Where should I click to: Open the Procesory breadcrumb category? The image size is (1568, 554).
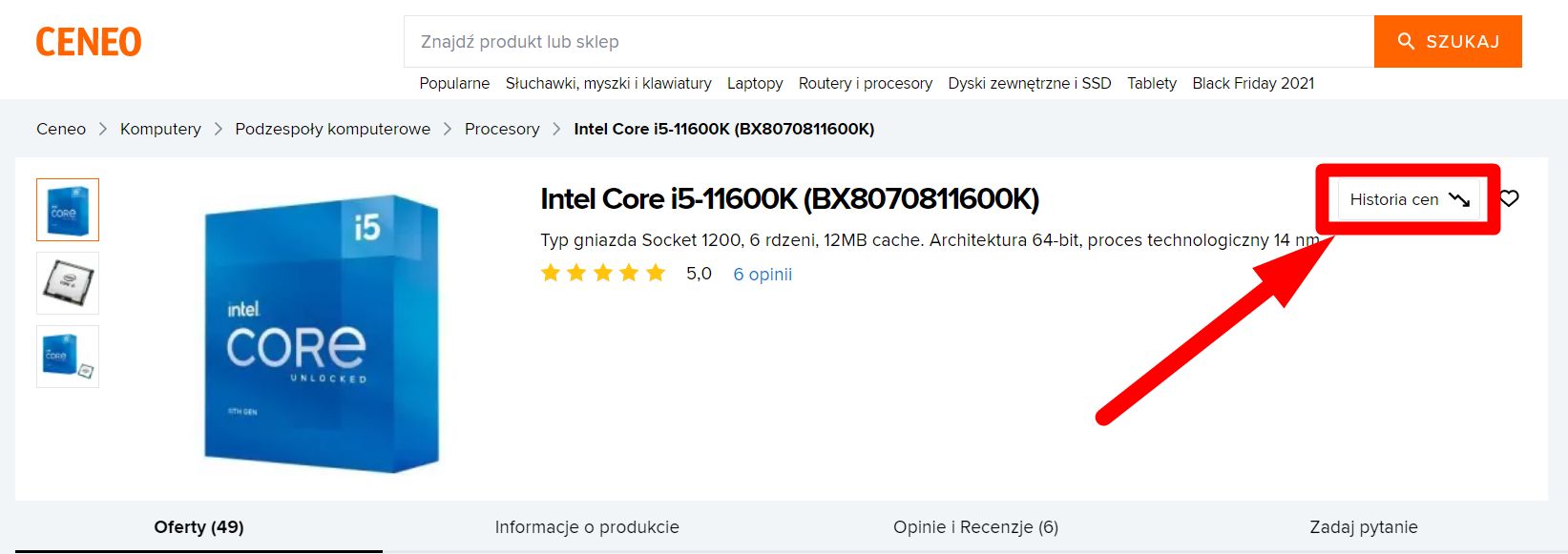(502, 129)
